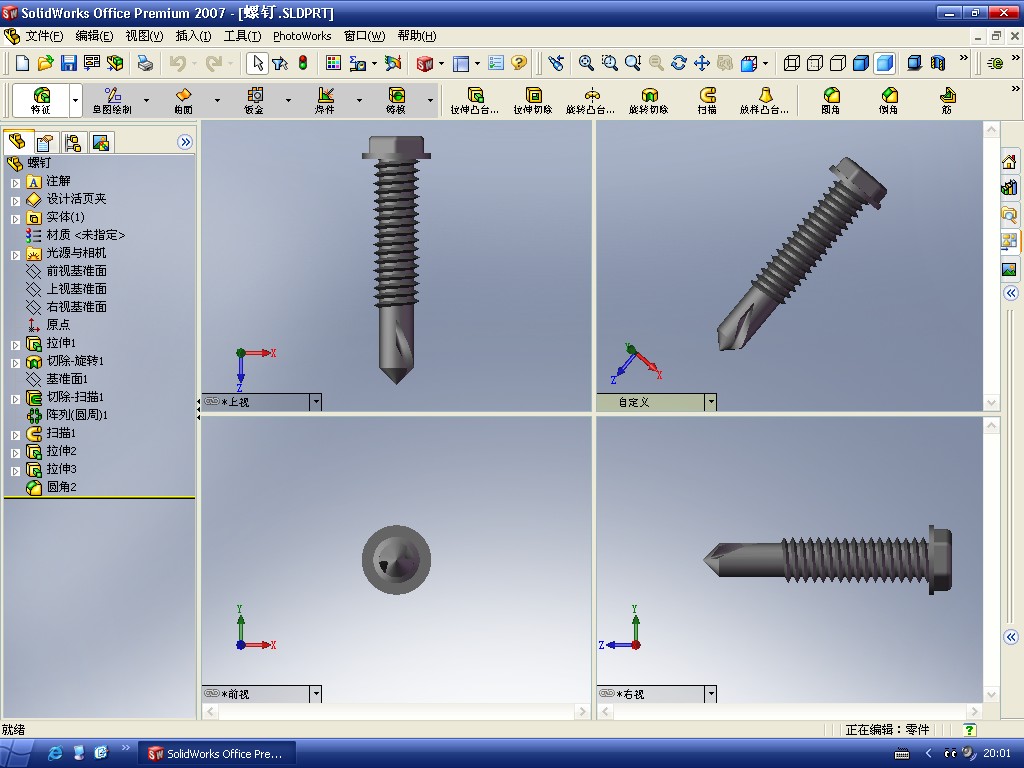
Task: Click the Zoom to Area icon
Action: 609,63
